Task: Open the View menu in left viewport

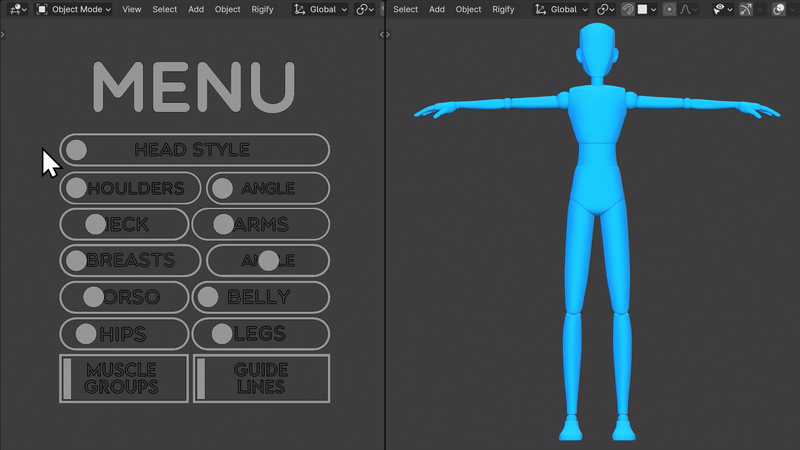Action: [132, 9]
